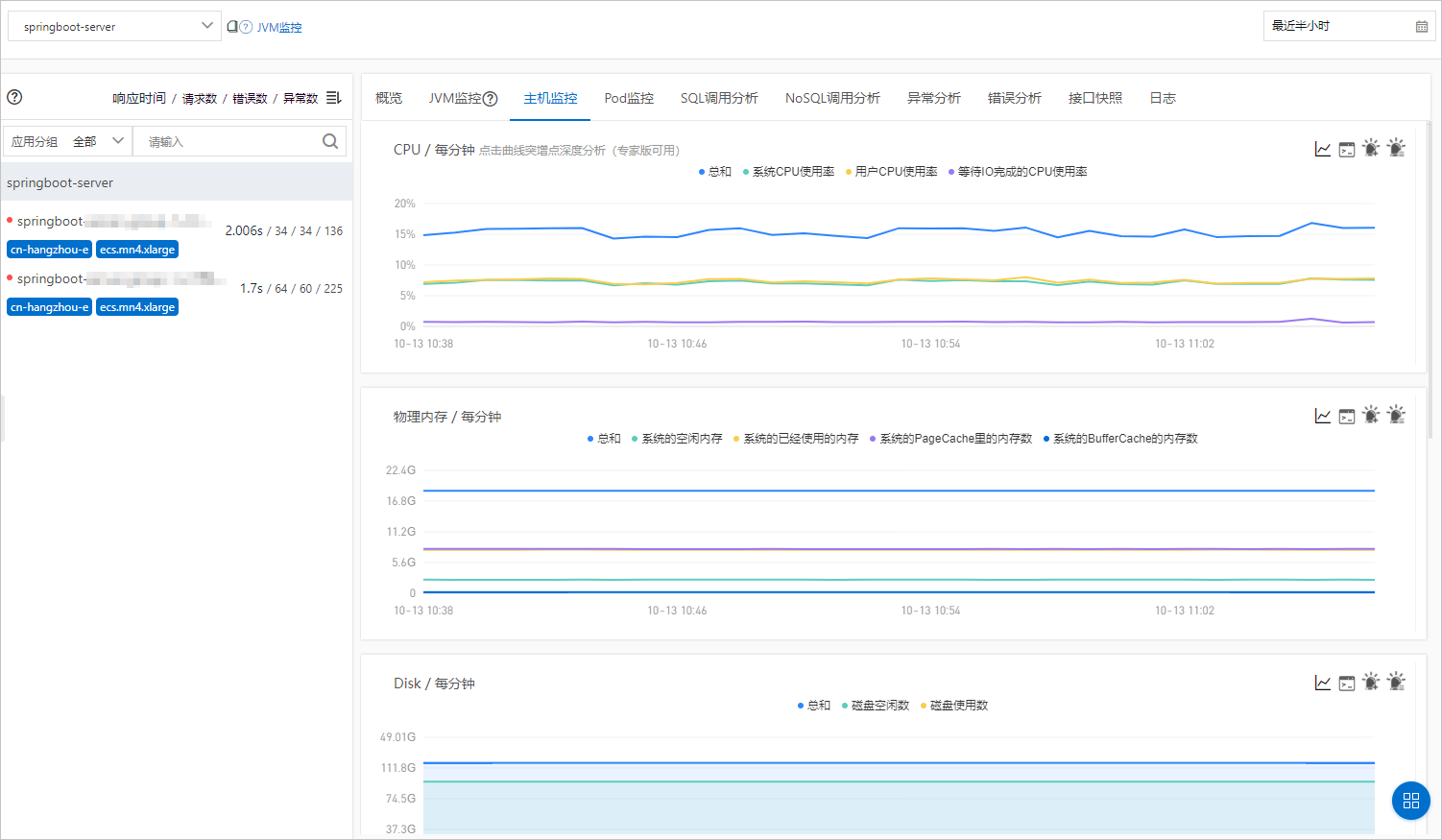Viewport: 1442px width, 840px height.
Task: Toggle 用户CPU使用率 series in legend
Action: click(892, 172)
